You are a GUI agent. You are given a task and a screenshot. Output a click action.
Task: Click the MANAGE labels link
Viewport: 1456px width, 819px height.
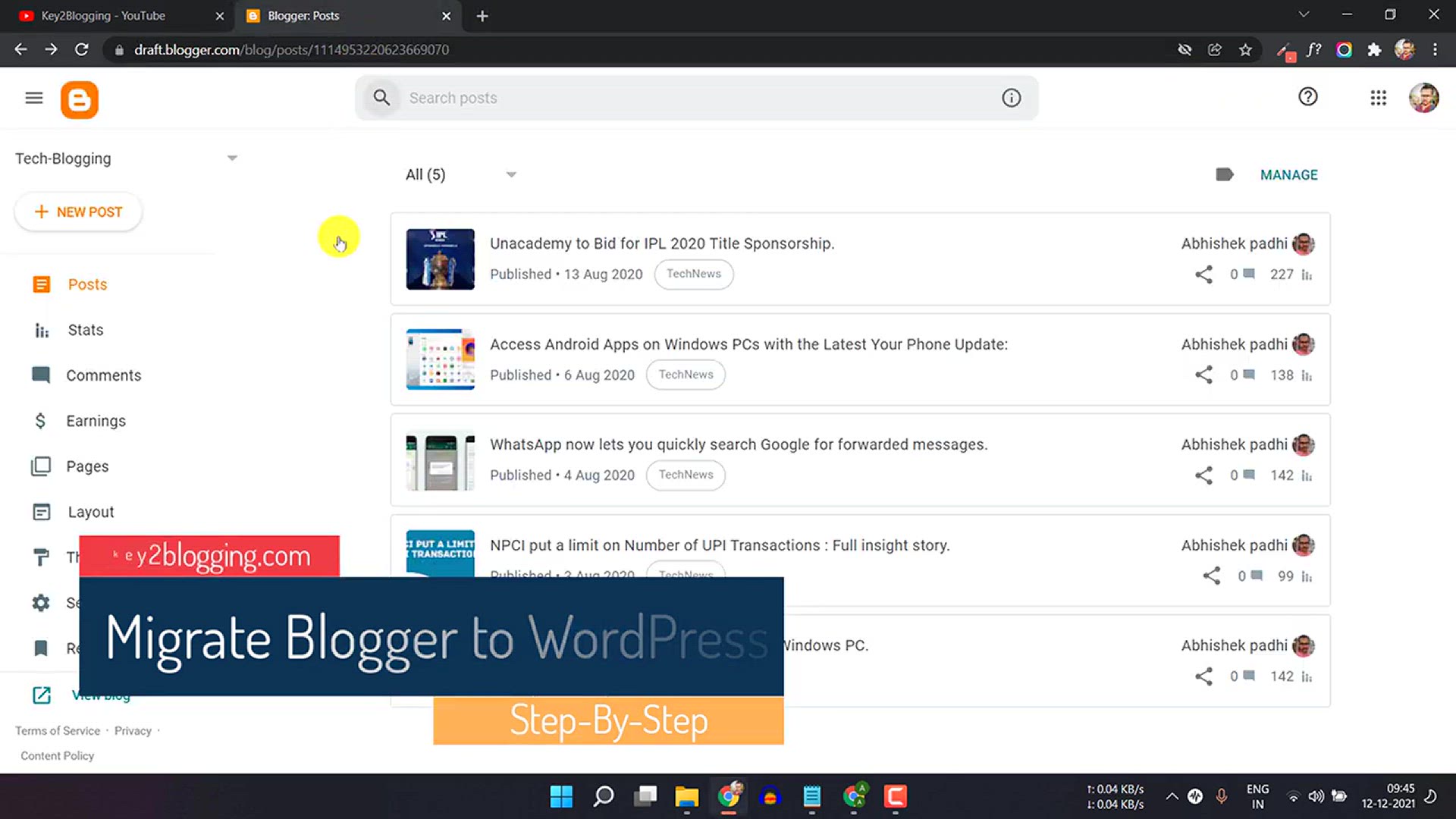(1288, 175)
